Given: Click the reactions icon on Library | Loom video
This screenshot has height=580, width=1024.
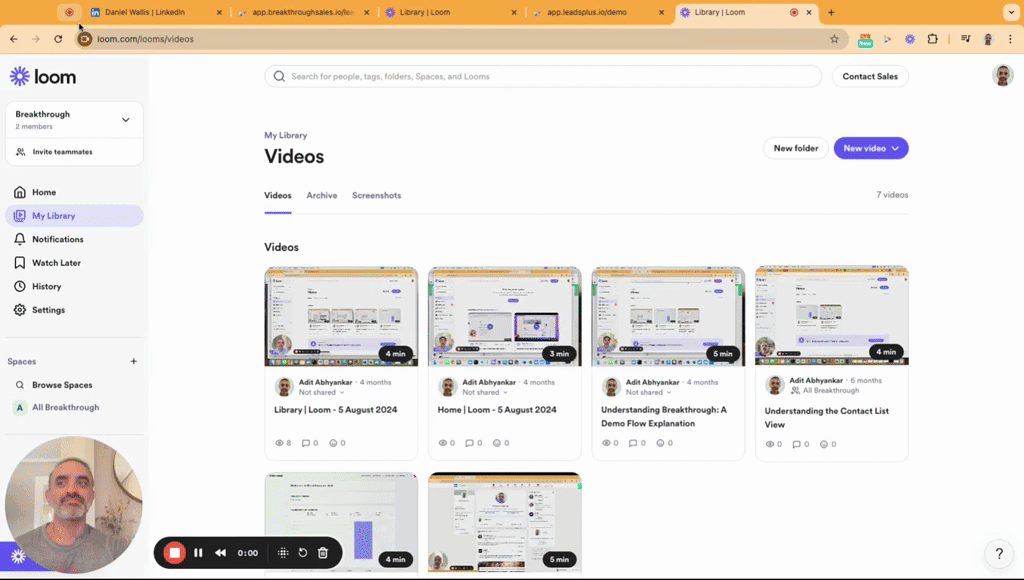Looking at the screenshot, I should tap(333, 443).
